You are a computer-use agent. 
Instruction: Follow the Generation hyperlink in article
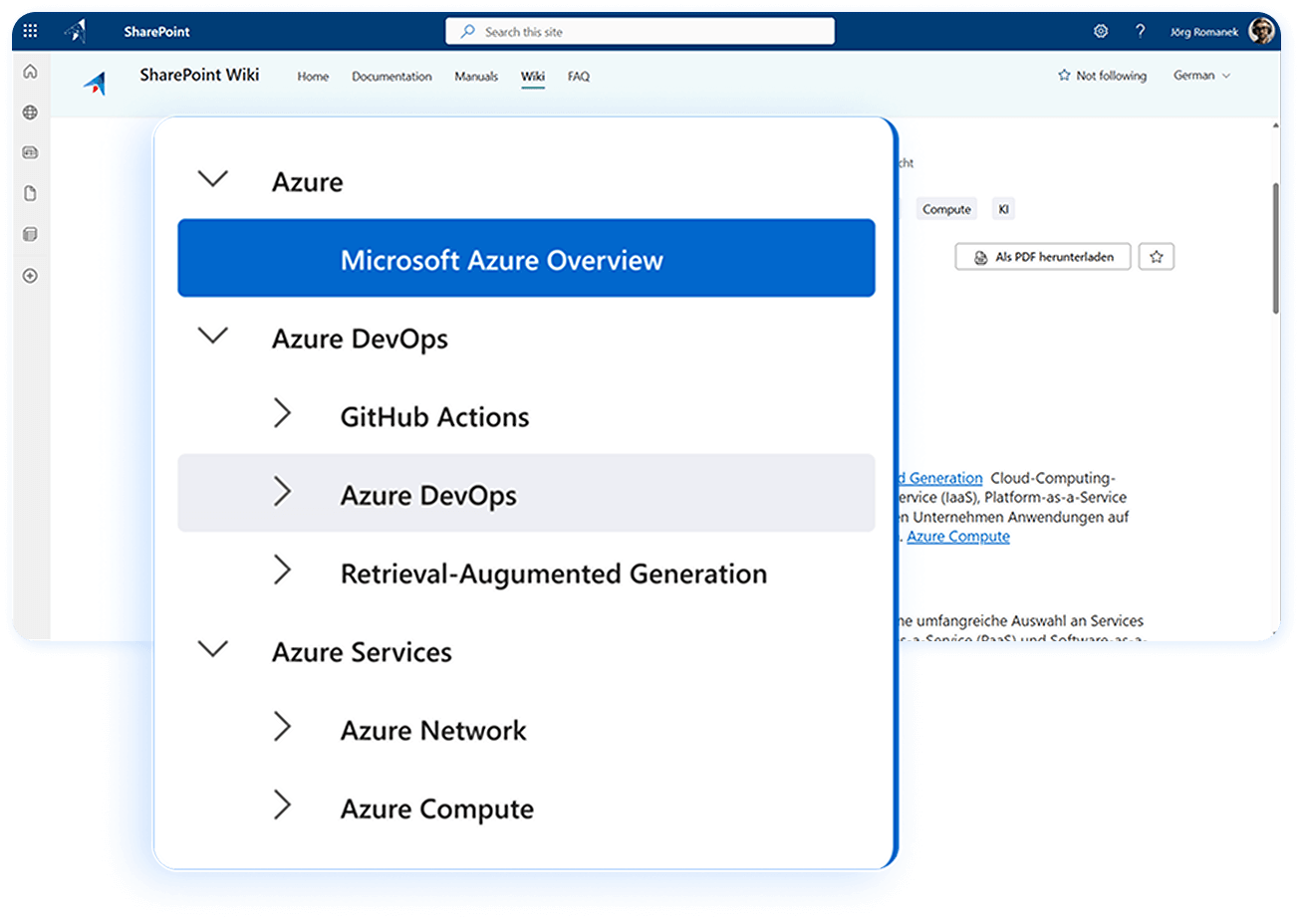pos(940,478)
